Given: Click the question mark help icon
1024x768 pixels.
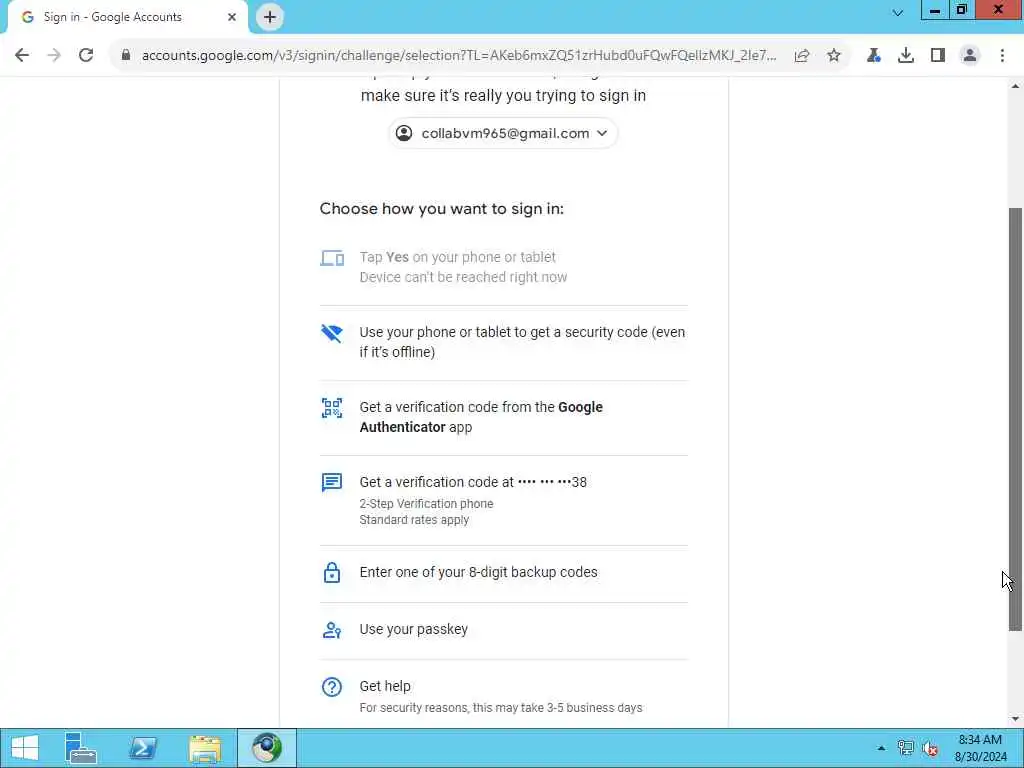Looking at the screenshot, I should coord(332,687).
